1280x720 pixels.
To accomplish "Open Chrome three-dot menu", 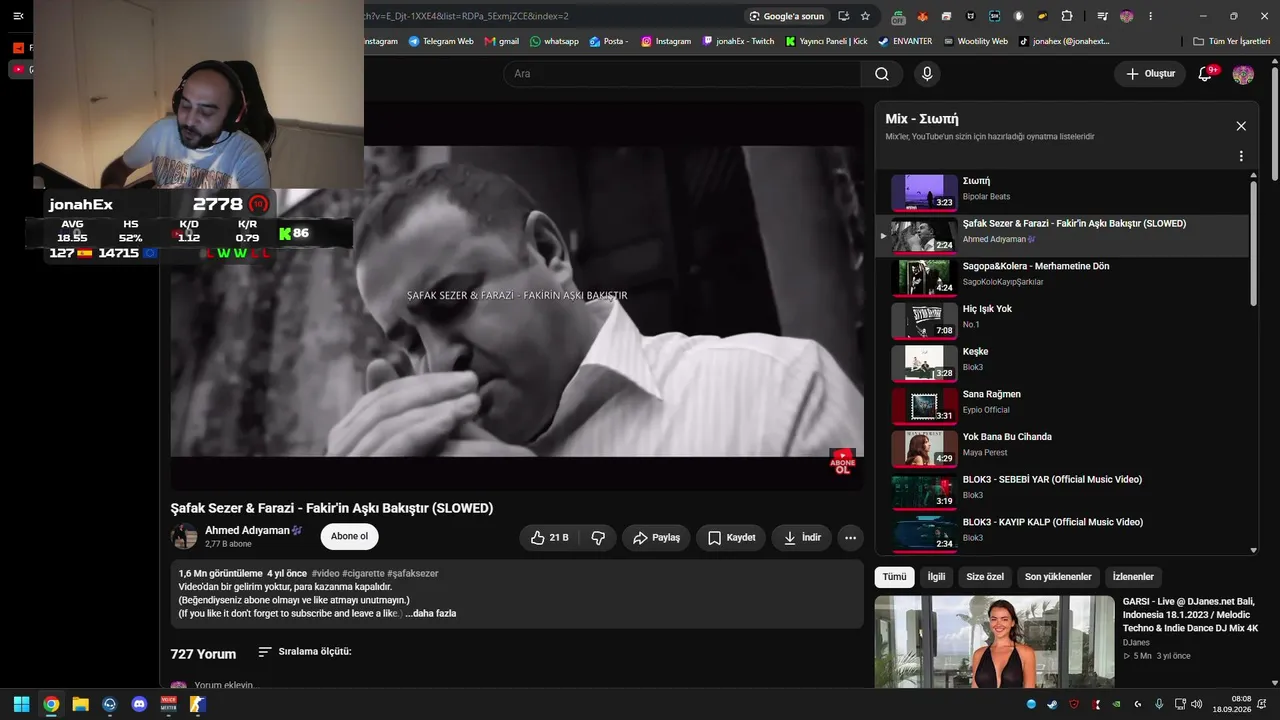I will pos(1151,16).
